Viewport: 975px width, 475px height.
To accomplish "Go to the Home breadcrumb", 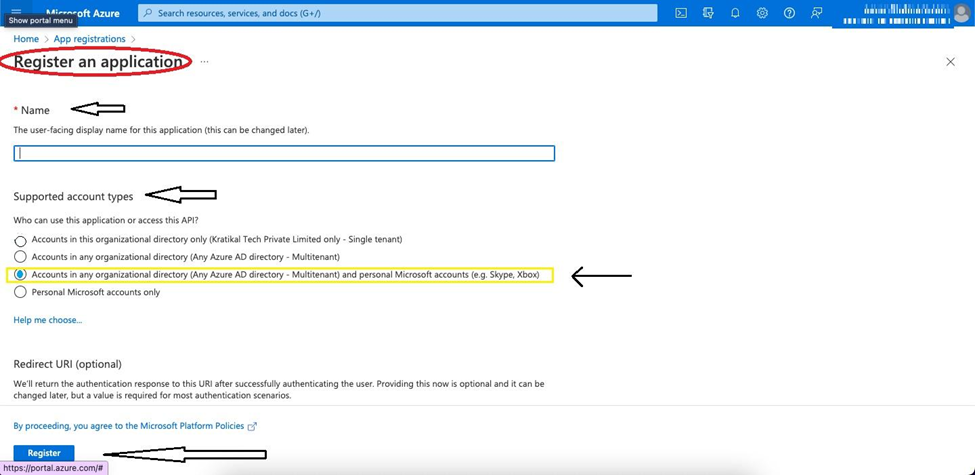I will [x=26, y=39].
